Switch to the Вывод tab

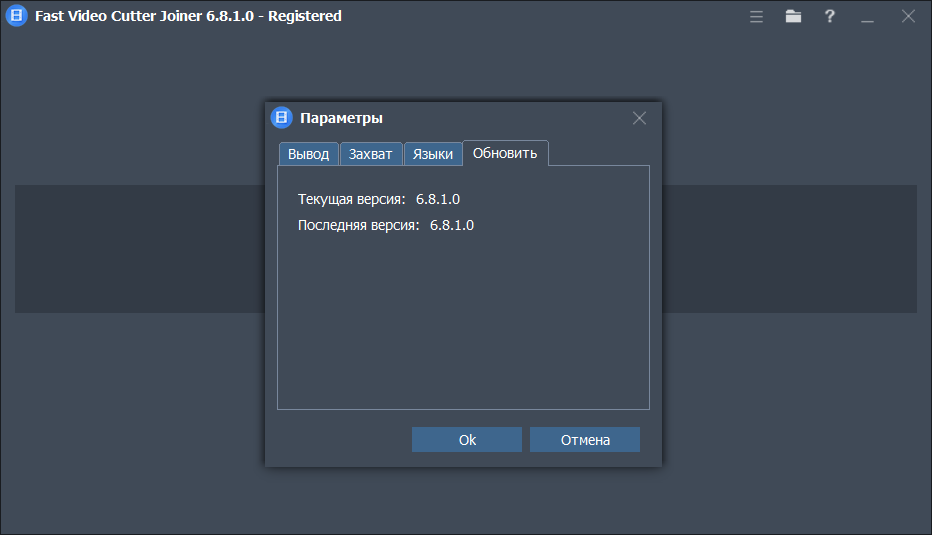(308, 154)
